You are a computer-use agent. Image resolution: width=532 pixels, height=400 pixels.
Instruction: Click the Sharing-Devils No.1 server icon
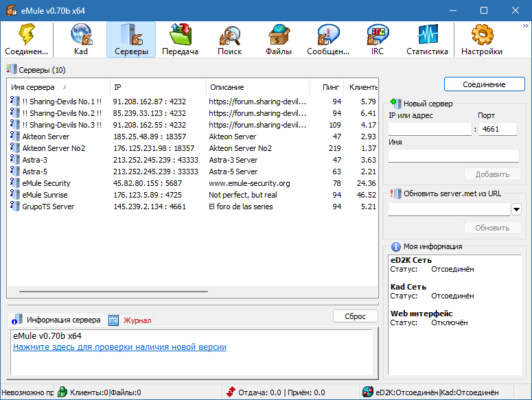click(15, 101)
